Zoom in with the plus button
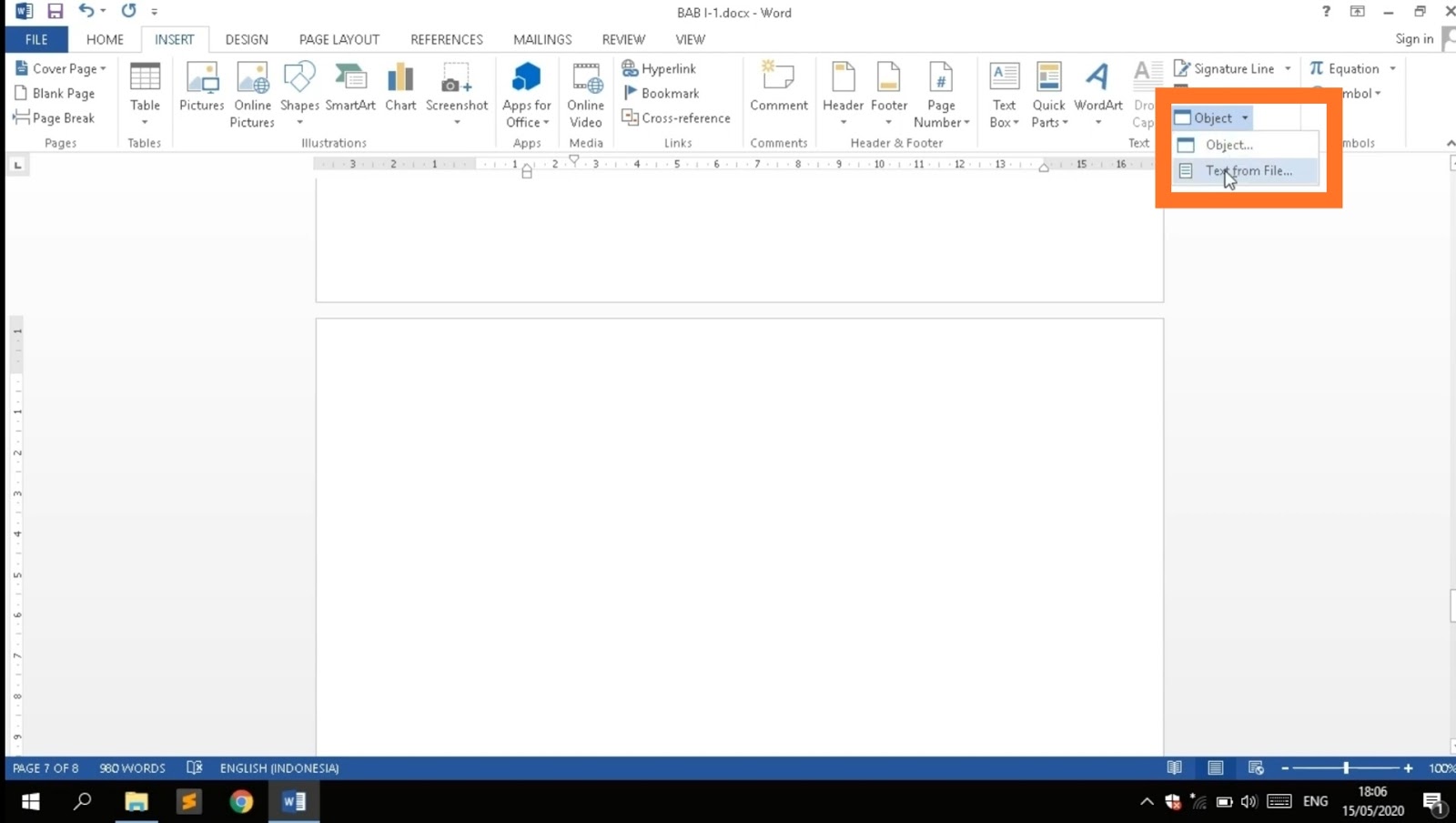The height and width of the screenshot is (823, 1456). point(1408,768)
